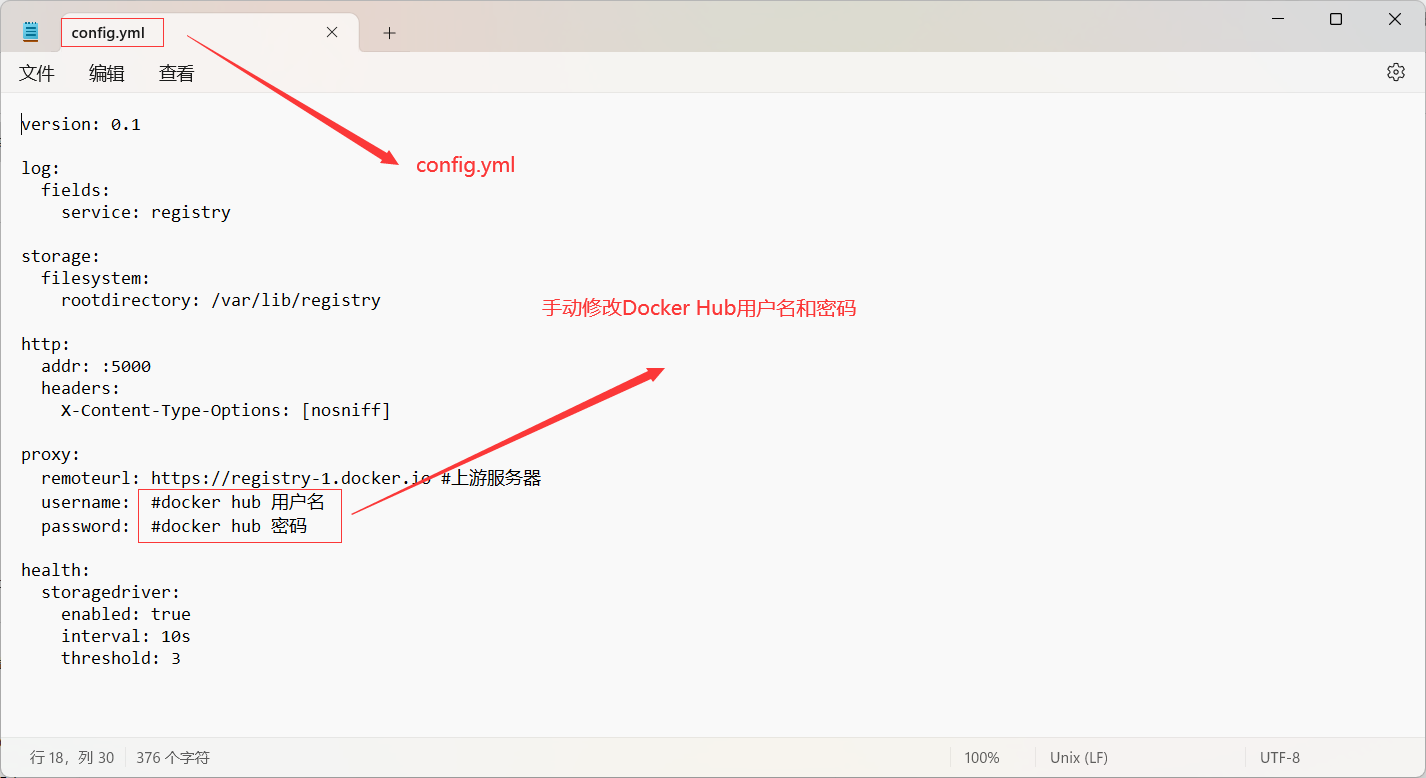
Task: Maximize the Notepad window
Action: tap(1336, 19)
